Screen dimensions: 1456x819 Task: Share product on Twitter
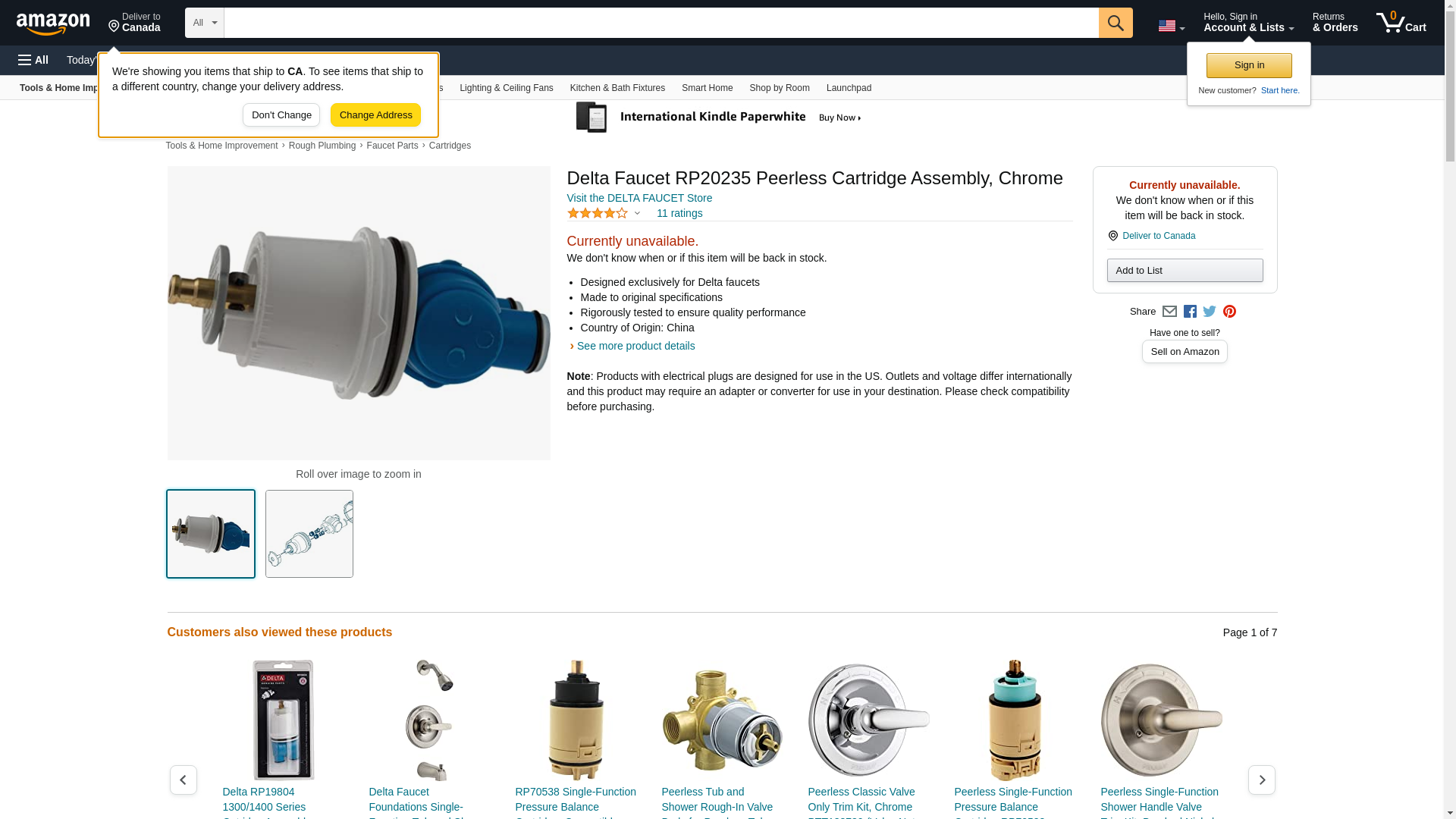coord(1210,312)
